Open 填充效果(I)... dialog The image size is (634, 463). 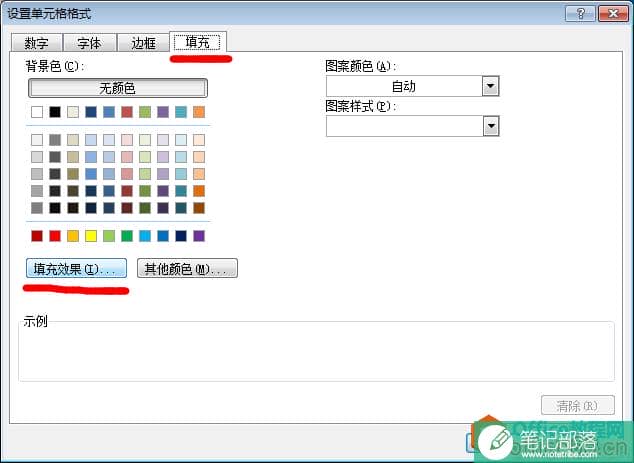click(x=76, y=268)
